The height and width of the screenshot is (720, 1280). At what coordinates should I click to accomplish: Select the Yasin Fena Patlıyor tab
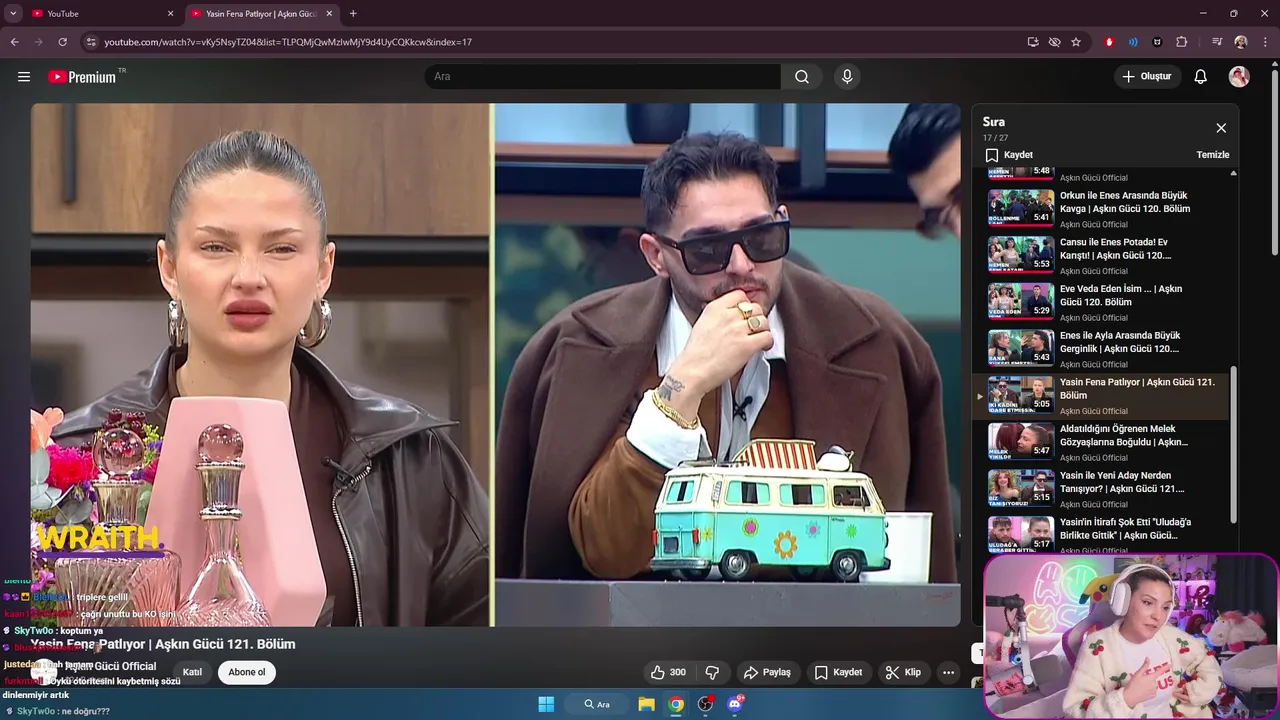[x=262, y=14]
